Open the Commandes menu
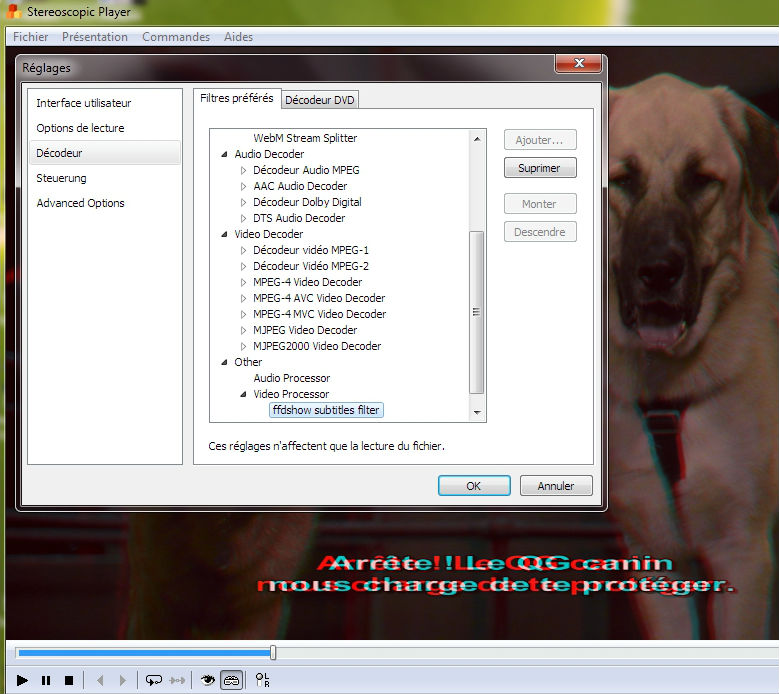Screen dimensions: 779x694 coord(176,37)
